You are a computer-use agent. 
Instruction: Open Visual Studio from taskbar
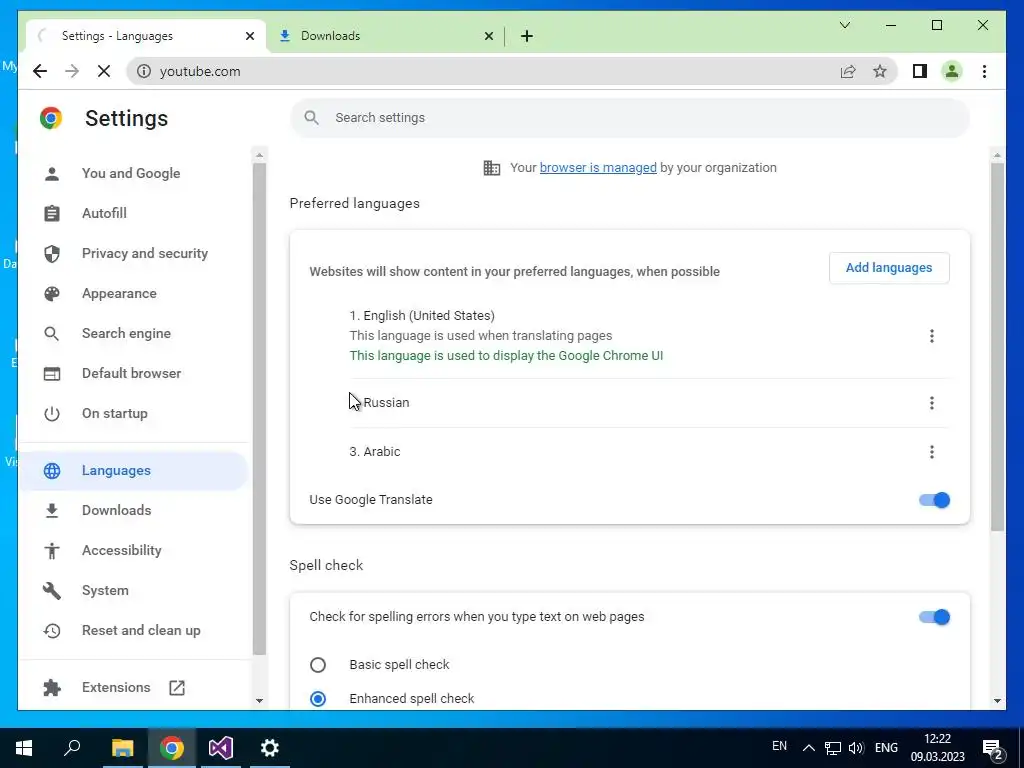pyautogui.click(x=221, y=748)
